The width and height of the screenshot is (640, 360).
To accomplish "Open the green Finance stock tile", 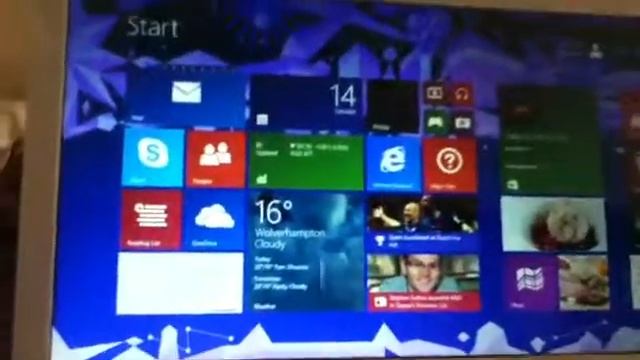I will coord(306,162).
